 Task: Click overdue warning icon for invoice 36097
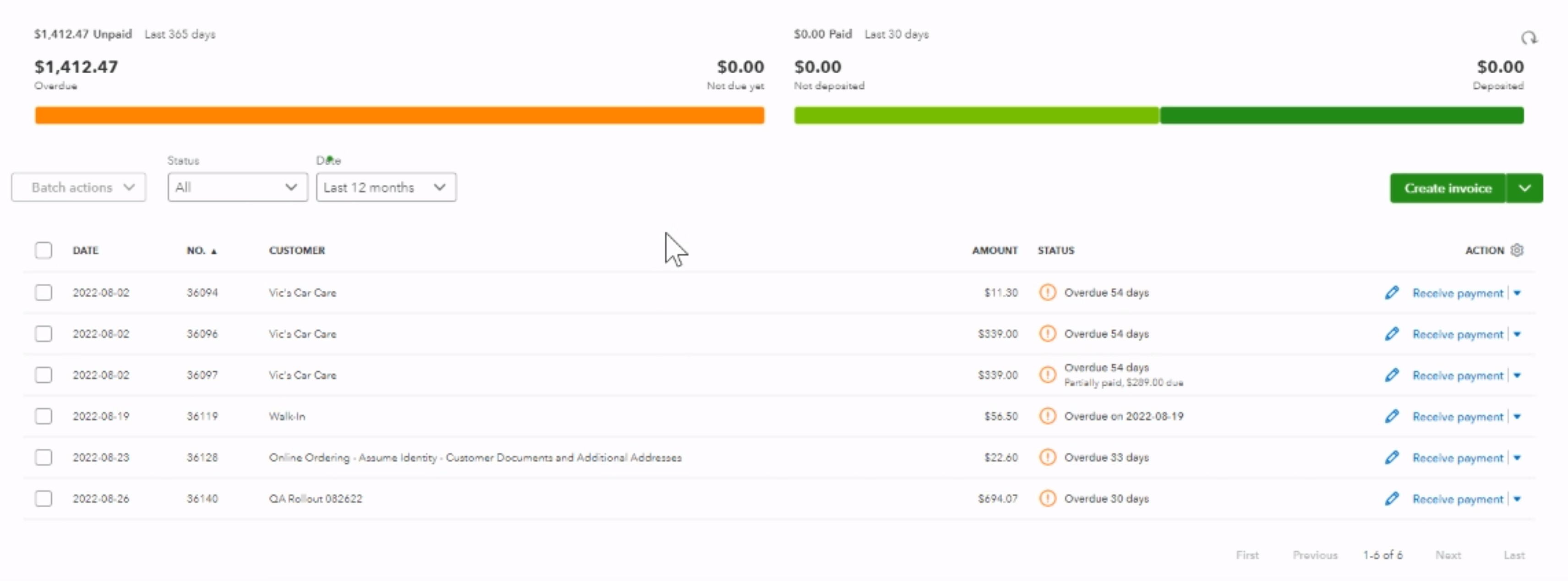click(x=1047, y=375)
